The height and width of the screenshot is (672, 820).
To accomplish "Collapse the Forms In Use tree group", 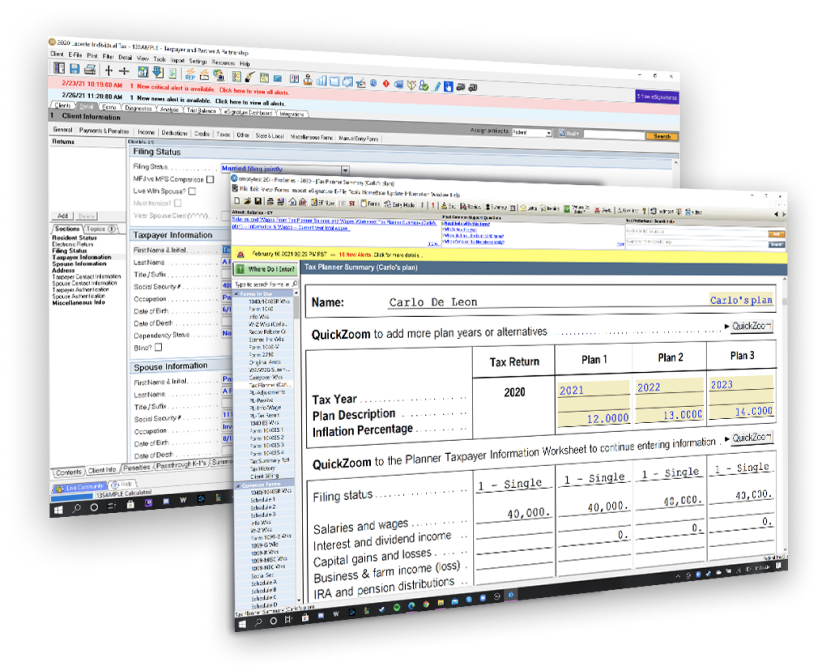I will (x=237, y=294).
